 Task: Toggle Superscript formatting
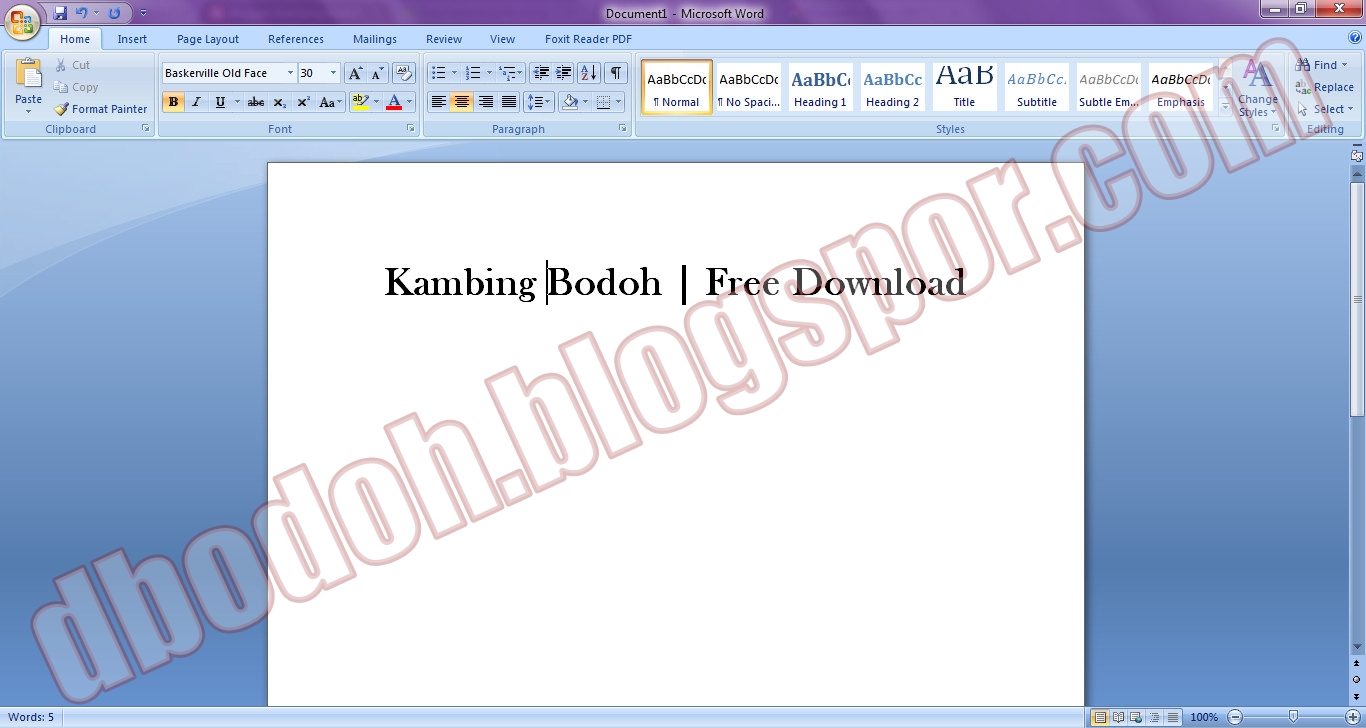(x=303, y=102)
